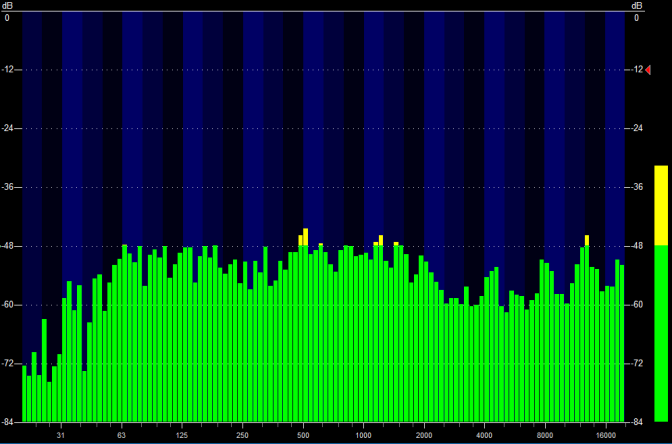Click the left axis -48 label
672x444 pixels.
coord(8,246)
